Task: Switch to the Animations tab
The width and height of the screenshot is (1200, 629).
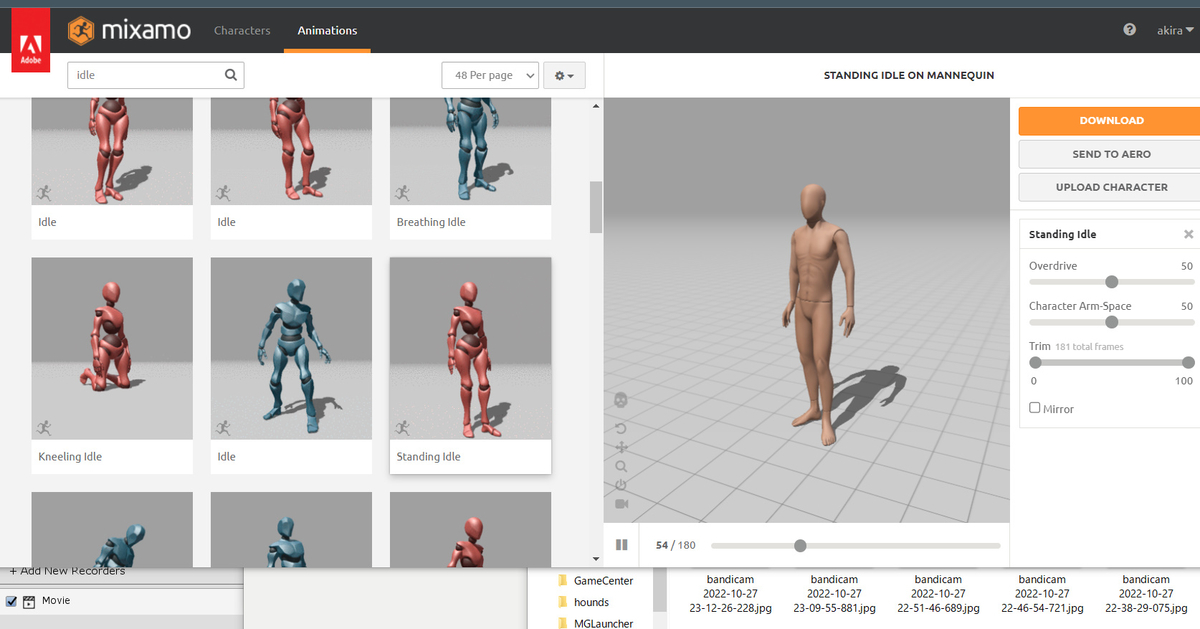Action: pos(327,31)
